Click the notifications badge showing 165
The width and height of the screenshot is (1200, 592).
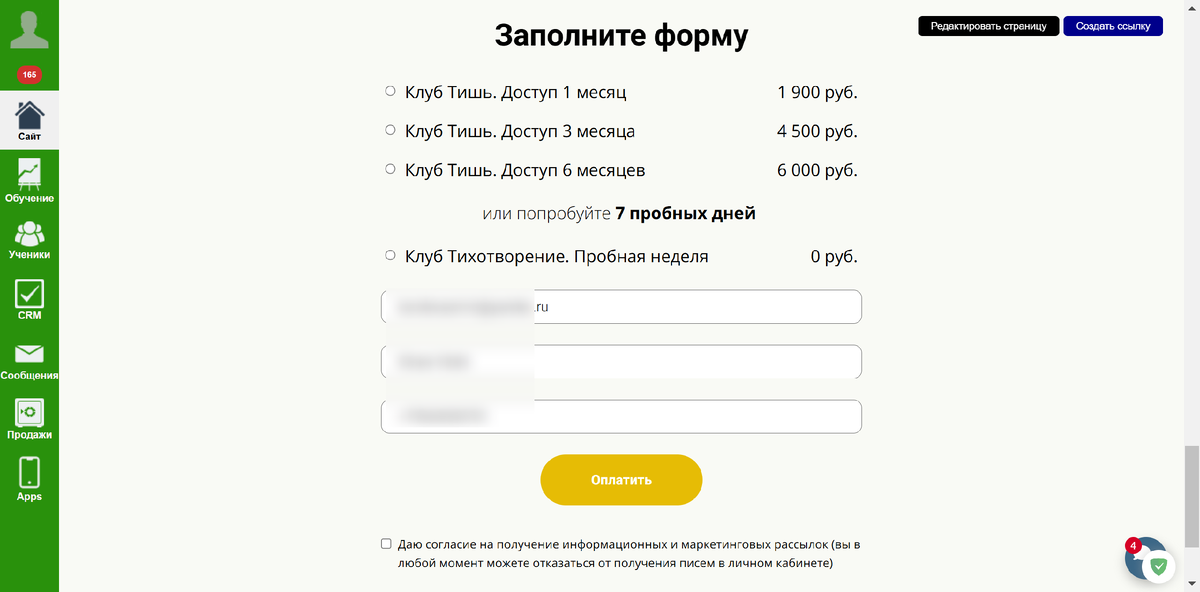[x=29, y=74]
